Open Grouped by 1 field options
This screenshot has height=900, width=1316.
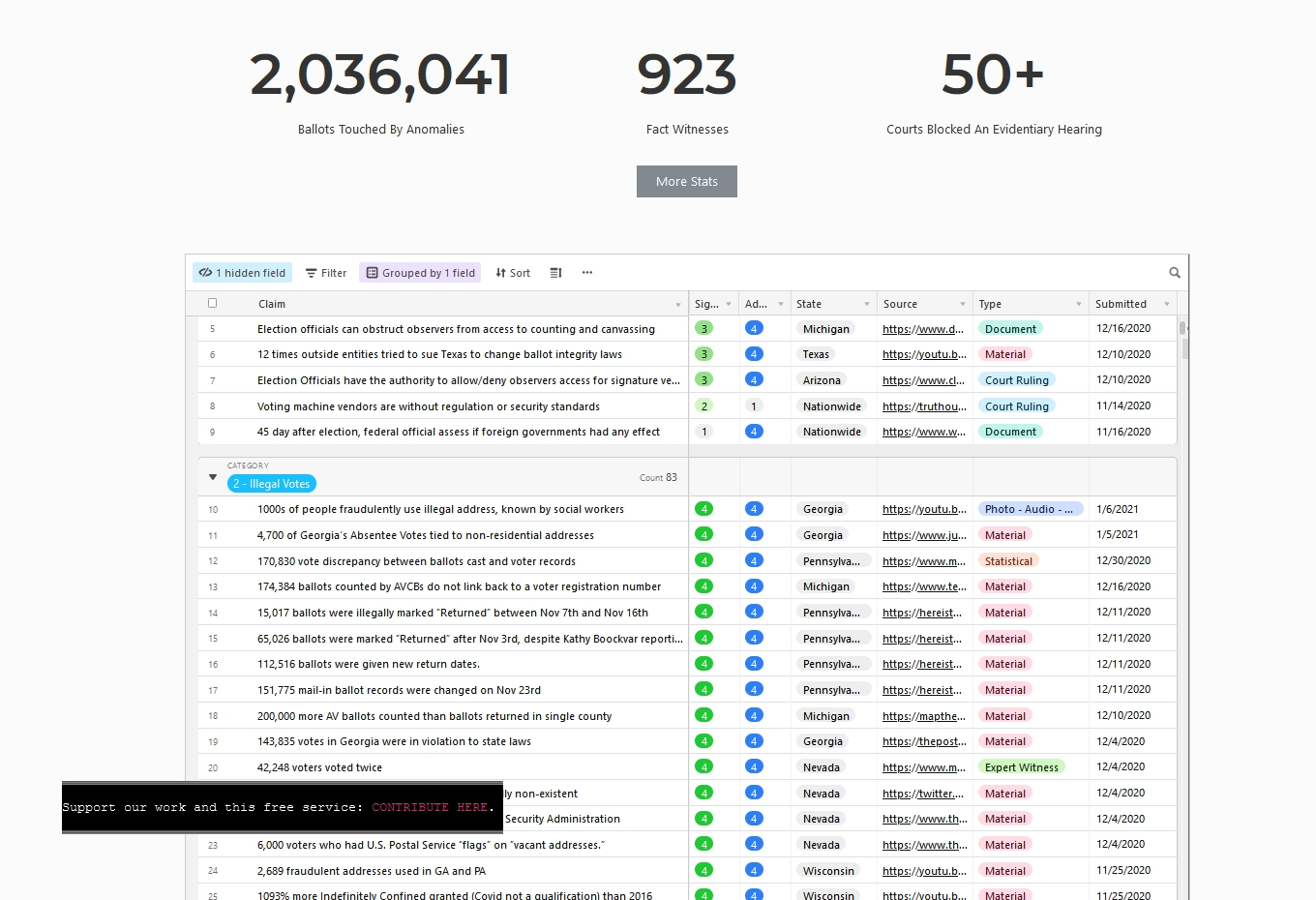(420, 273)
